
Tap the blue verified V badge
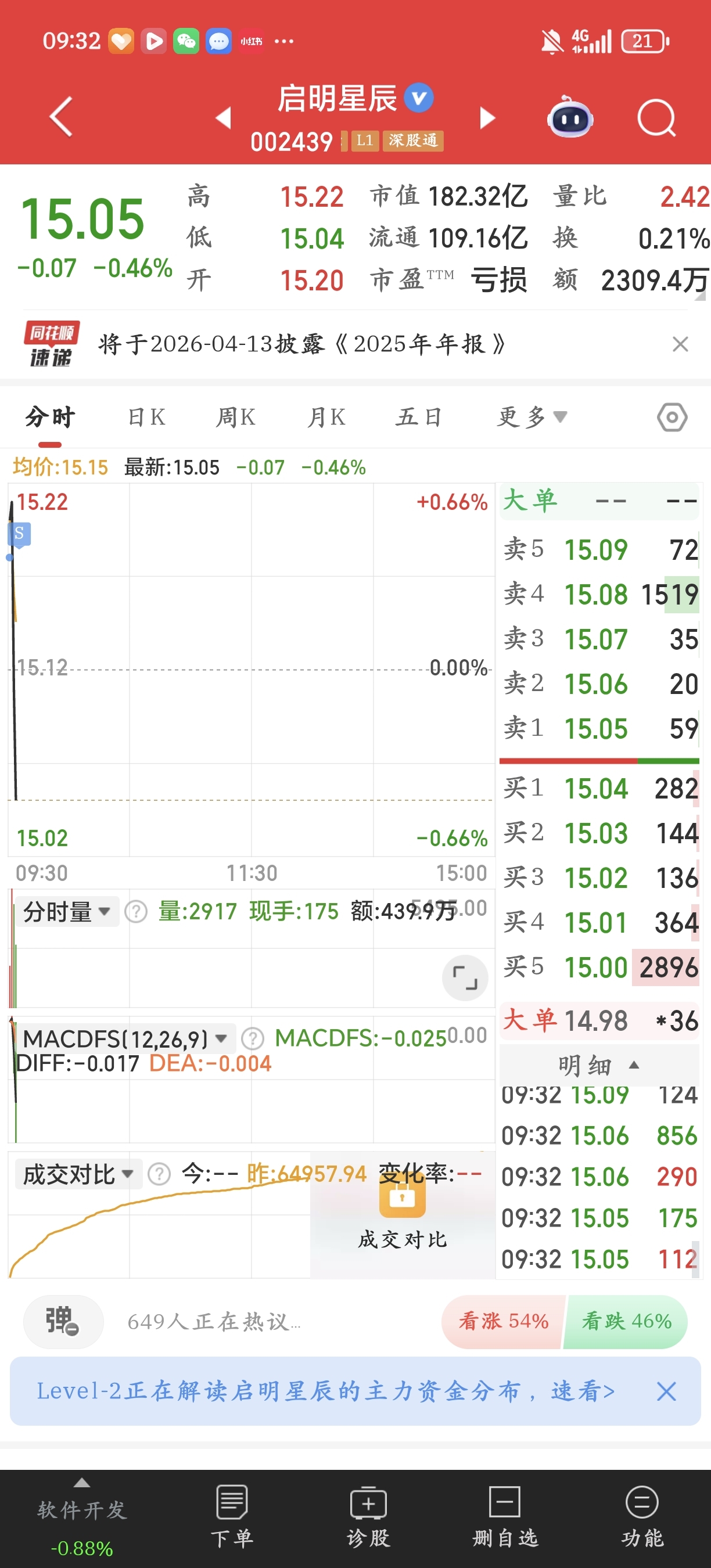point(419,98)
